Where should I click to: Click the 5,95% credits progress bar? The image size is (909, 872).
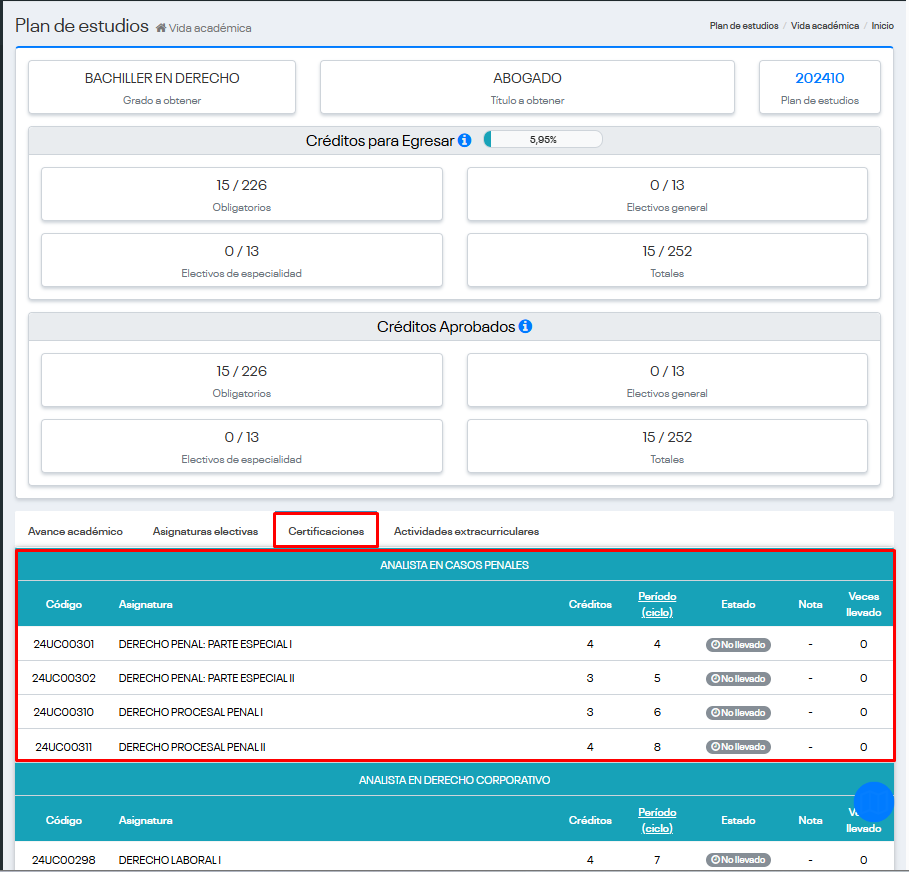click(x=543, y=140)
